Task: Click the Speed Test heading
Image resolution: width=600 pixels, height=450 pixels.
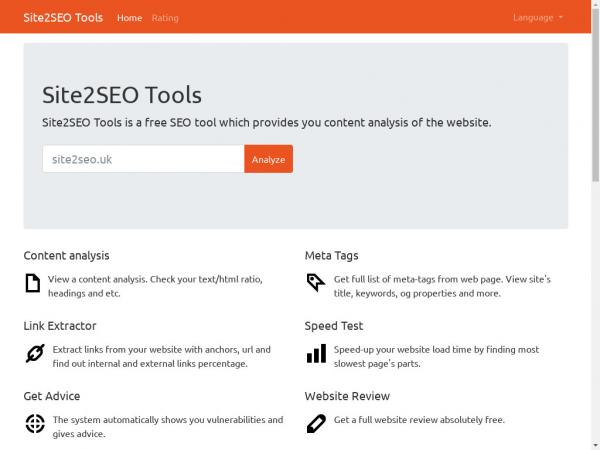Action: tap(334, 326)
